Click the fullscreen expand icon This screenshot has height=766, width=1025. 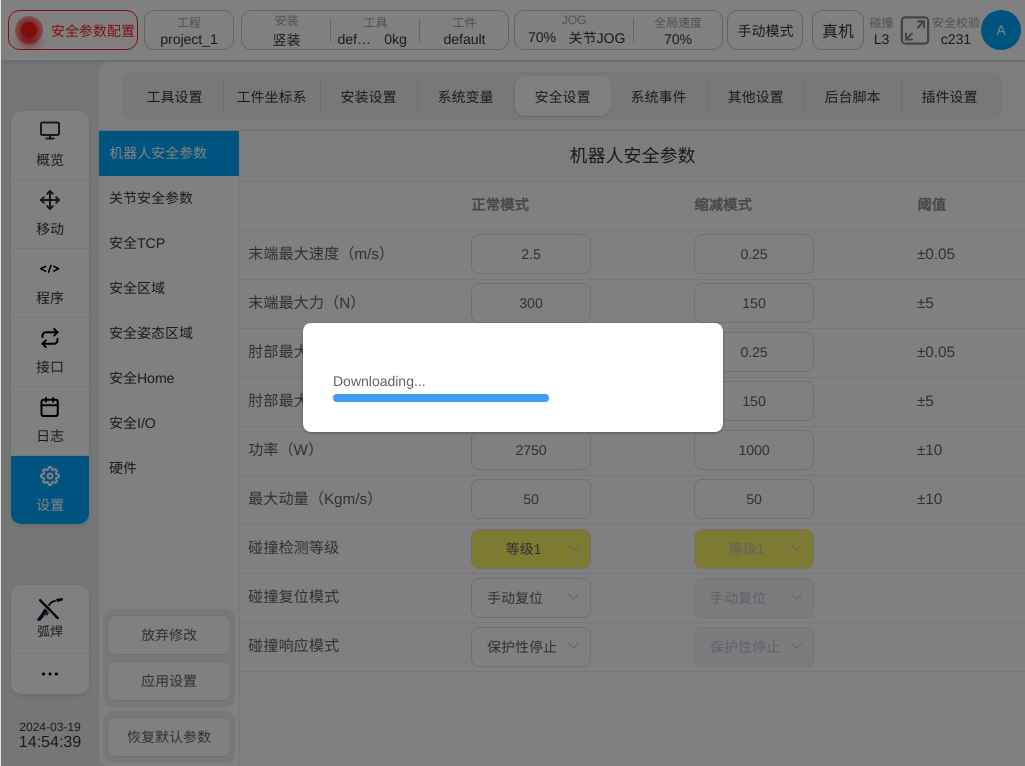coord(915,30)
